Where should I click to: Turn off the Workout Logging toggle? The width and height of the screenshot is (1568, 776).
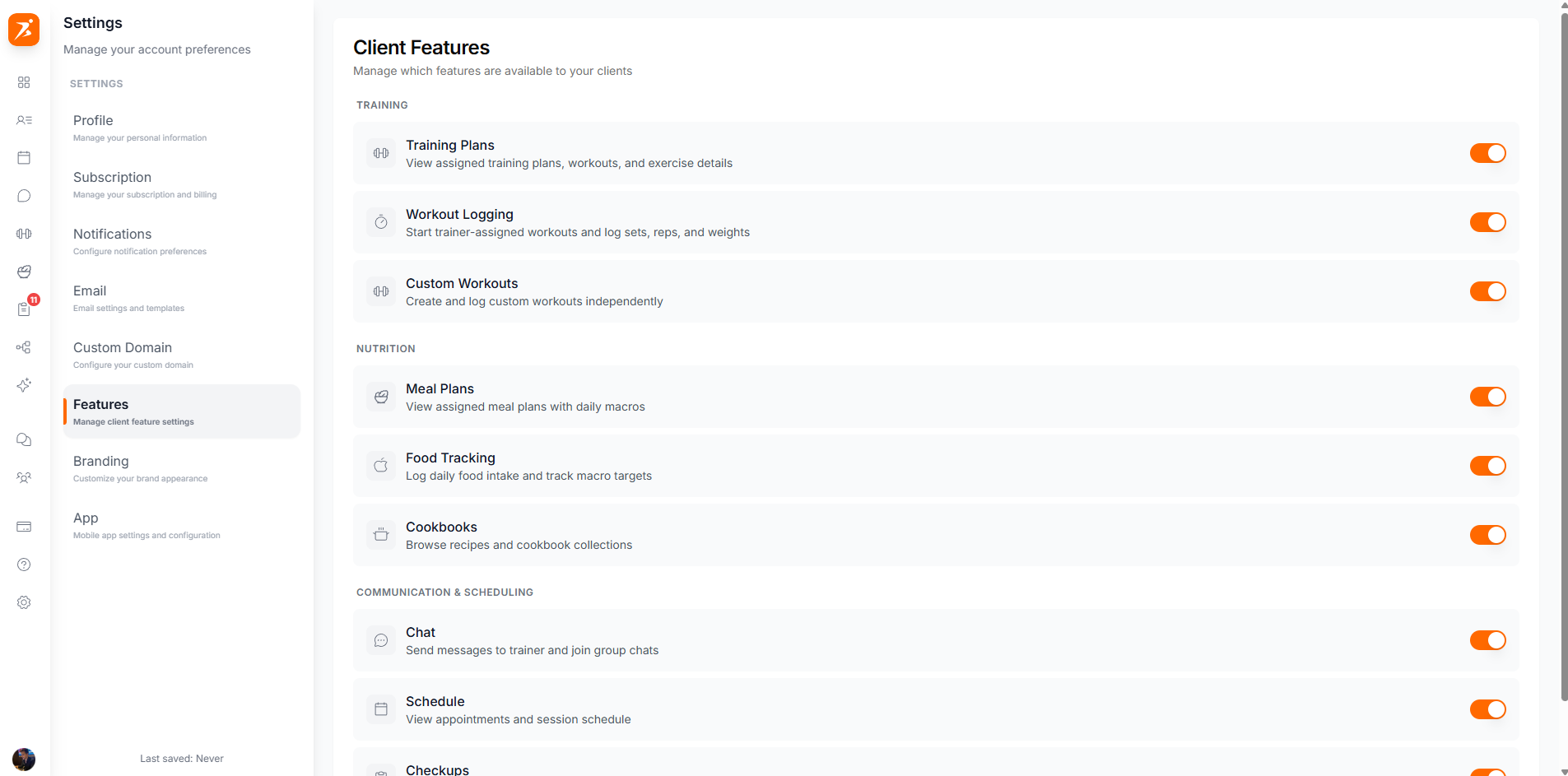[x=1487, y=222]
